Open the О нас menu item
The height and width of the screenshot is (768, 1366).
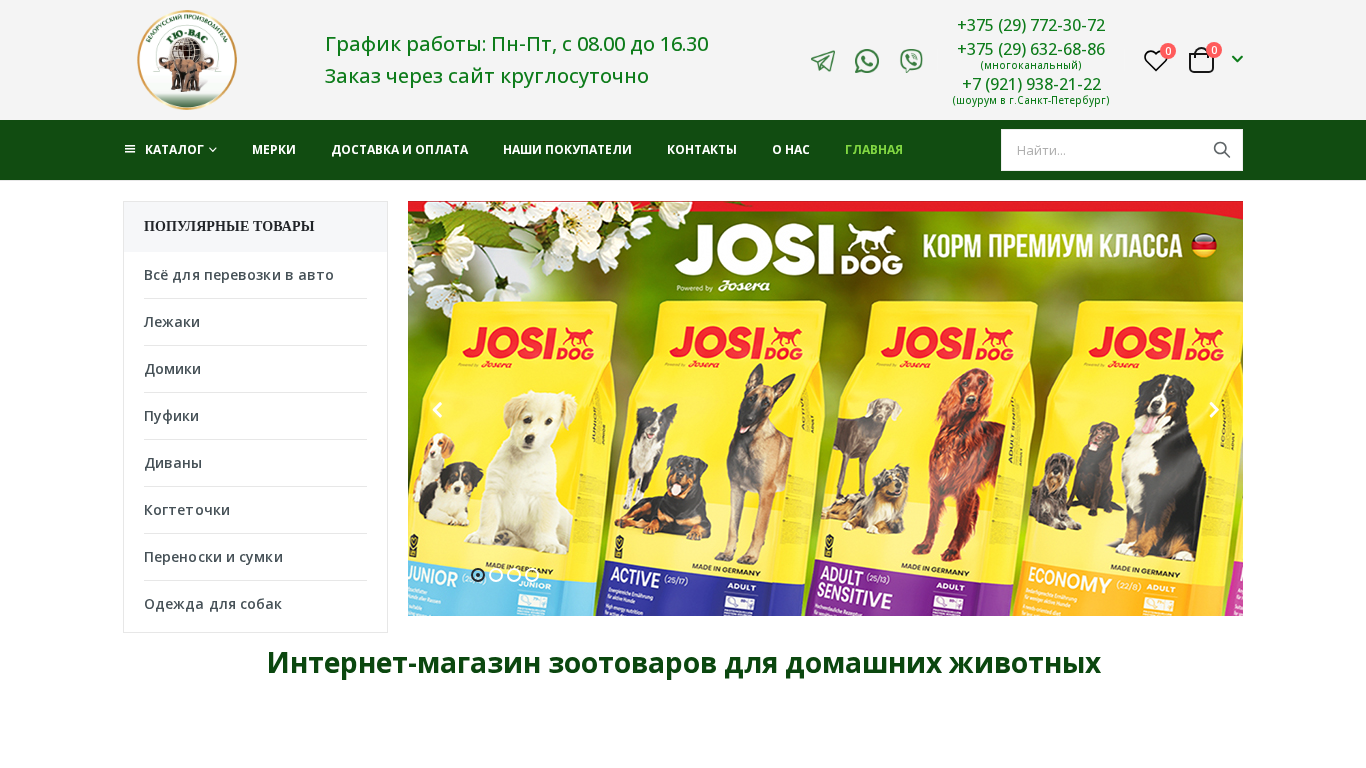click(x=791, y=150)
